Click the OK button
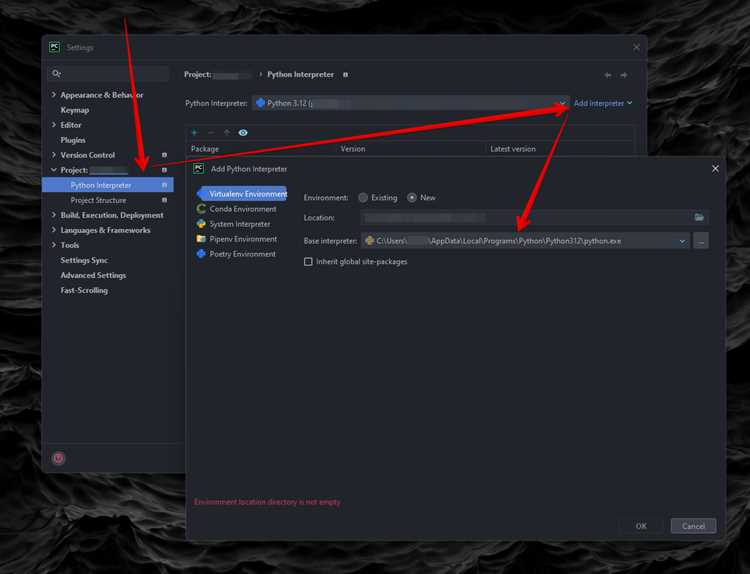 [x=641, y=526]
